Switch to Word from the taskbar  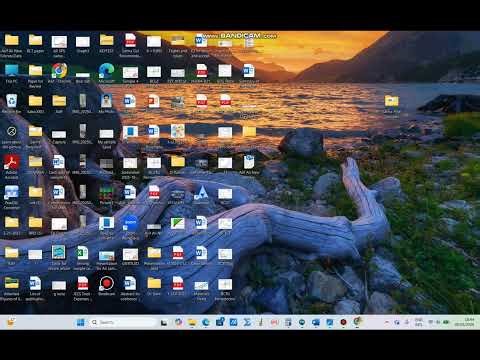[x=316, y=322]
